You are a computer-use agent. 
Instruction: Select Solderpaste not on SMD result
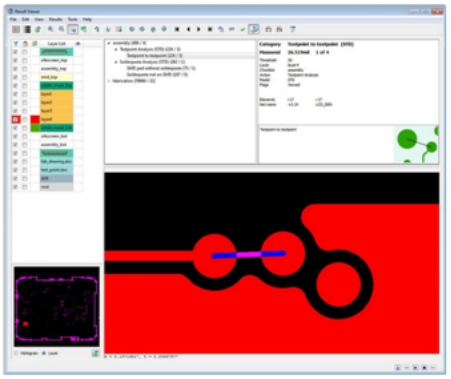[157, 75]
